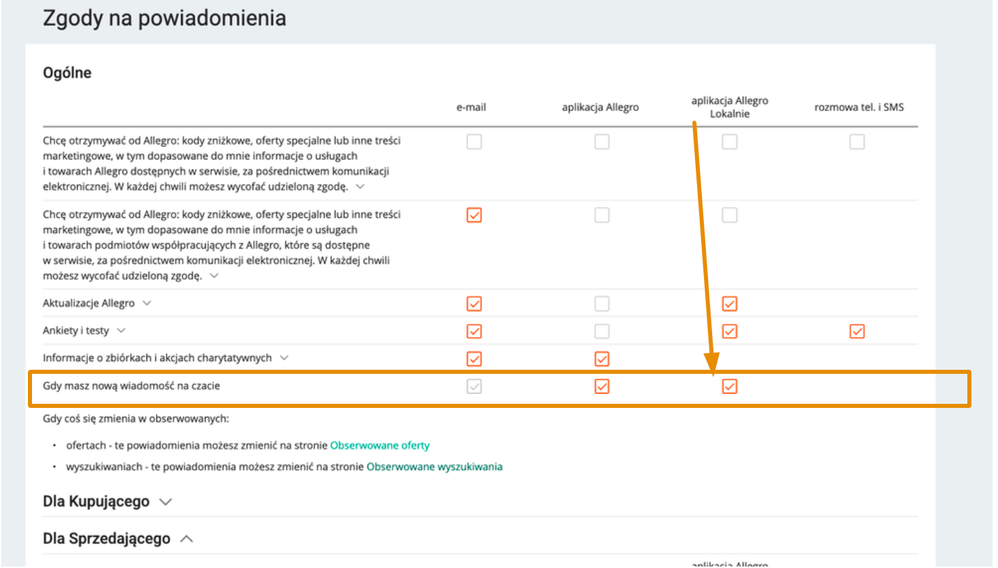Click disabled e-mail checkbox for chat messages

(474, 387)
